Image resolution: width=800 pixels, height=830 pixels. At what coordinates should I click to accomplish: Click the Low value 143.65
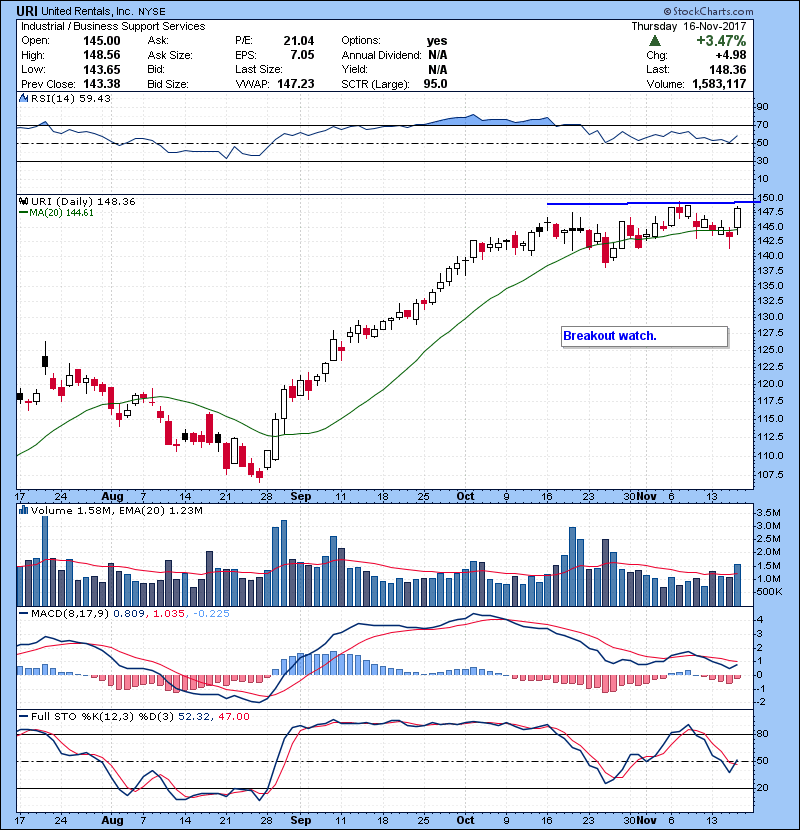coord(102,70)
